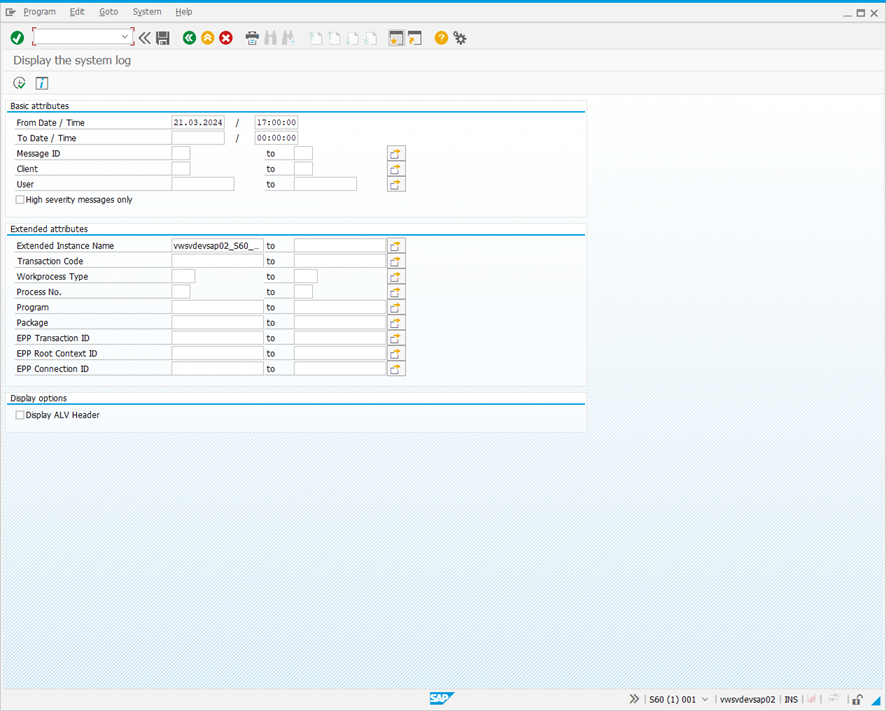This screenshot has height=711, width=886.
Task: Toggle the Display ALV Header checkbox
Action: pyautogui.click(x=20, y=415)
